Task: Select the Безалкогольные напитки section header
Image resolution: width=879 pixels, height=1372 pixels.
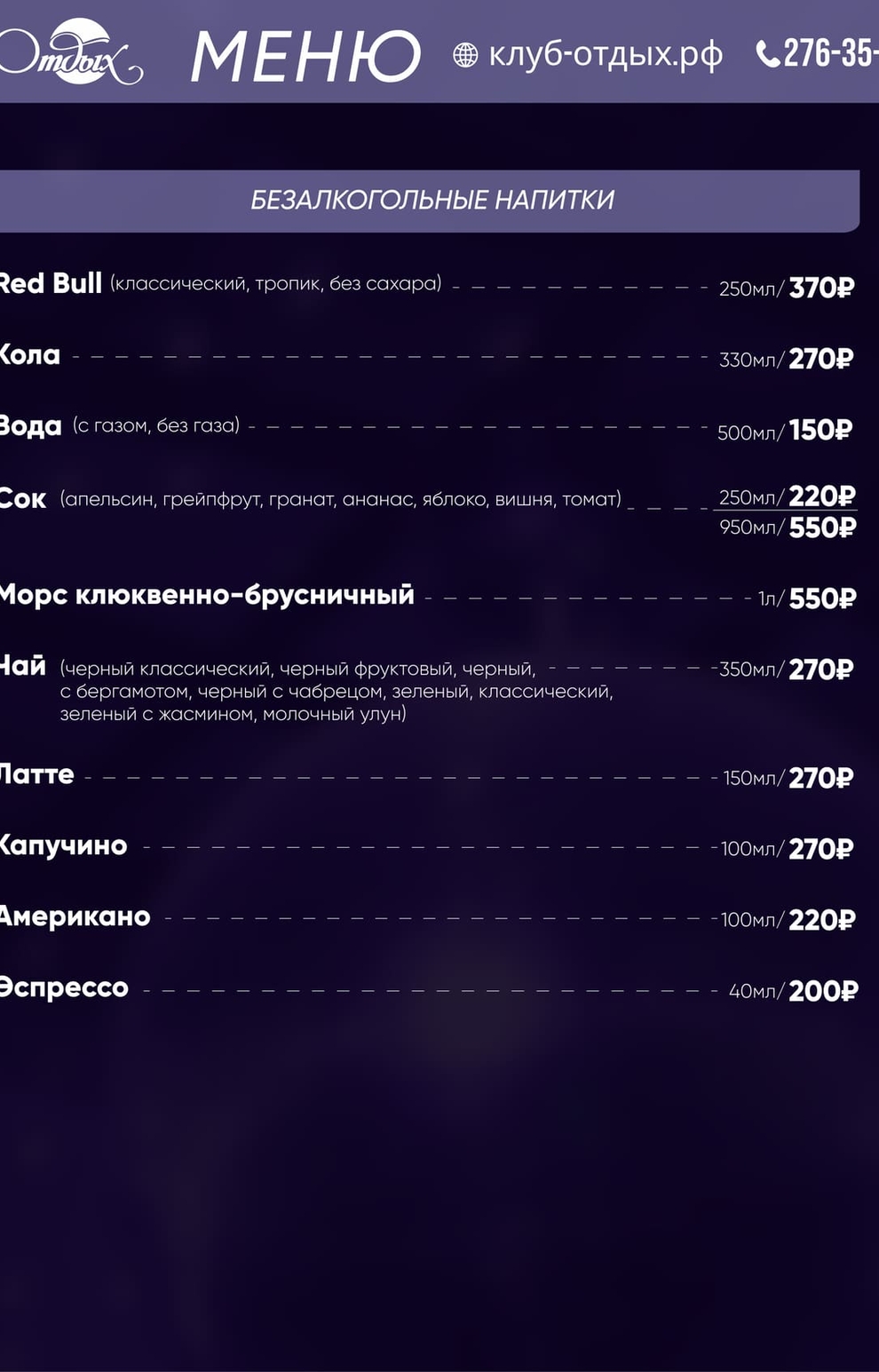Action: click(432, 200)
